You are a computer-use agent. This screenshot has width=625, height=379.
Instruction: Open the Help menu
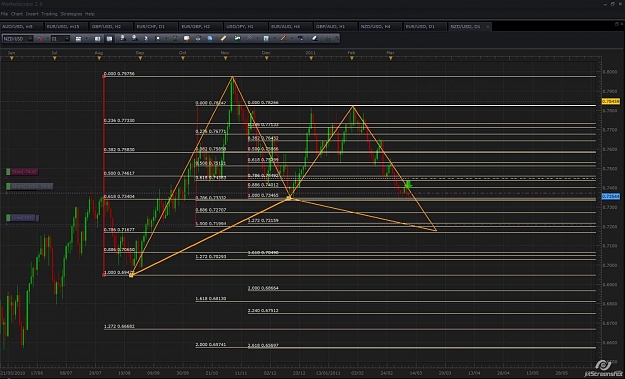pyautogui.click(x=90, y=14)
